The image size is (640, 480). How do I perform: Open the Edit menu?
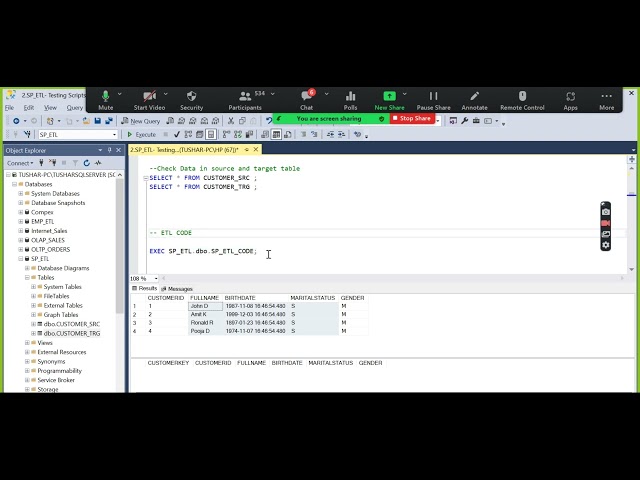(29, 108)
